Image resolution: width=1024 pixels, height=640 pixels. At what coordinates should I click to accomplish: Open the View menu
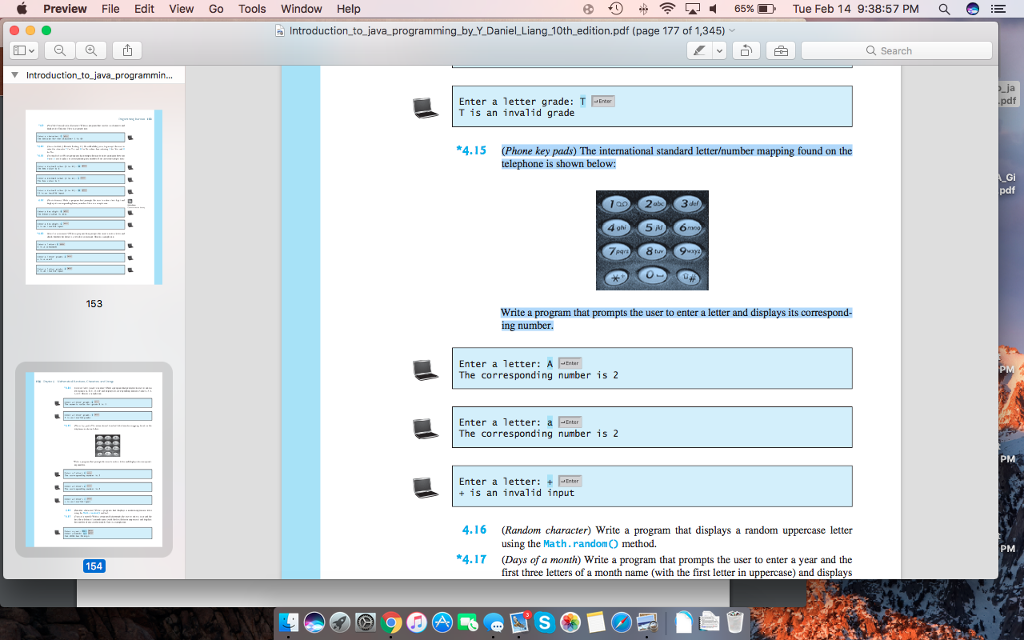coord(181,9)
